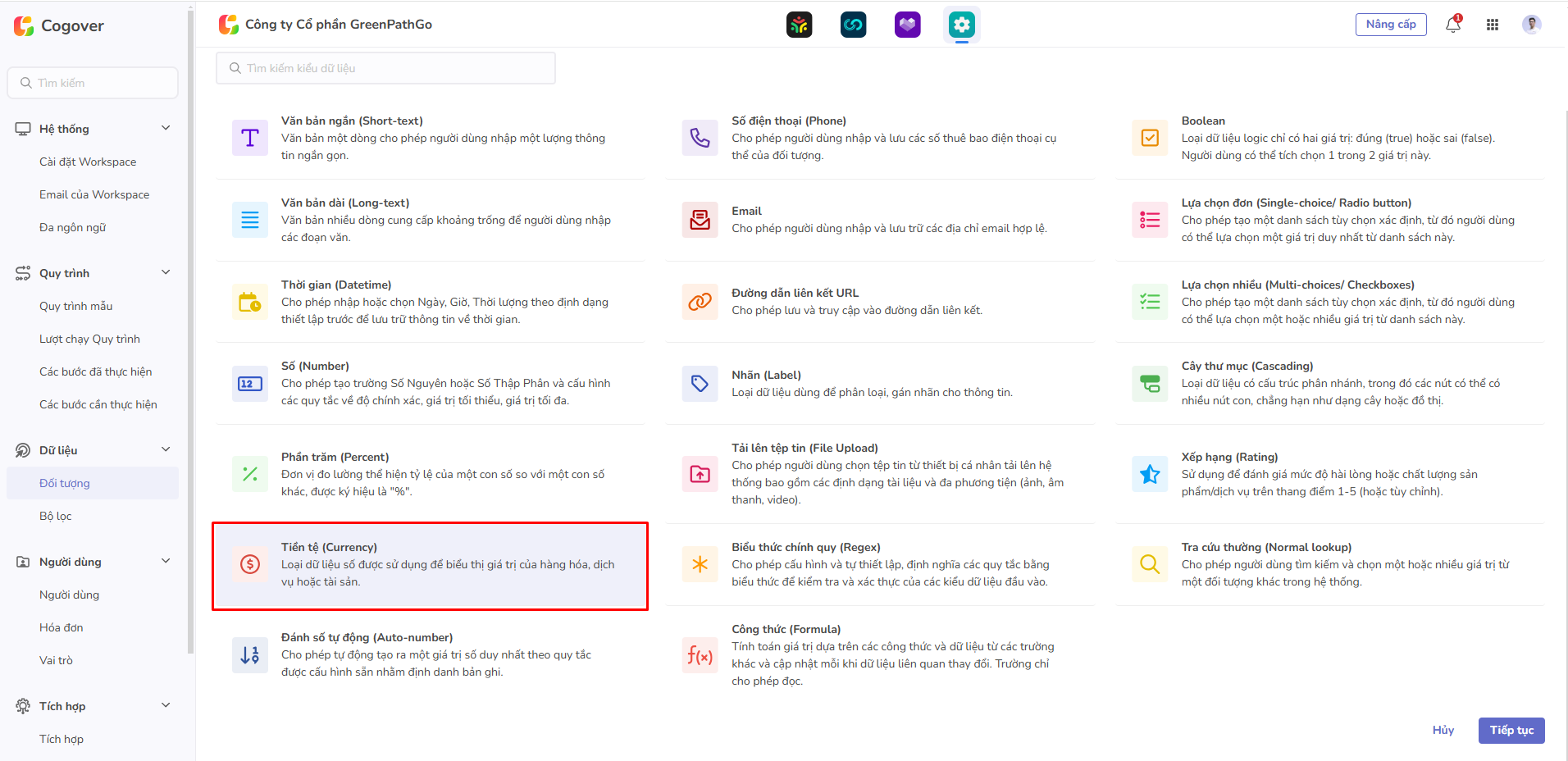Select the teal gear settings app icon
The height and width of the screenshot is (761, 1568).
[961, 25]
